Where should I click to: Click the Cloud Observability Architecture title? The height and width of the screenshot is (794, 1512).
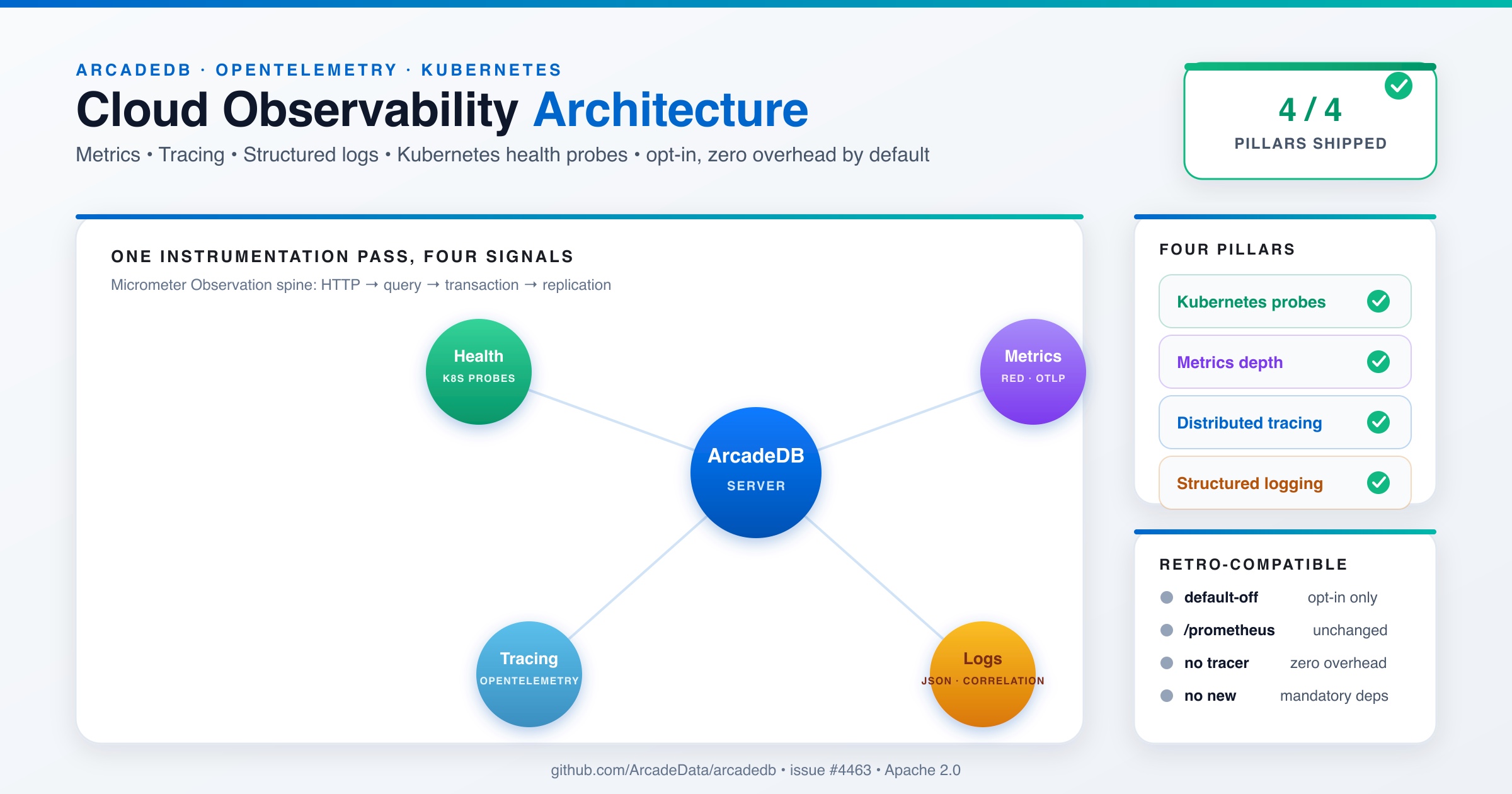tap(442, 110)
